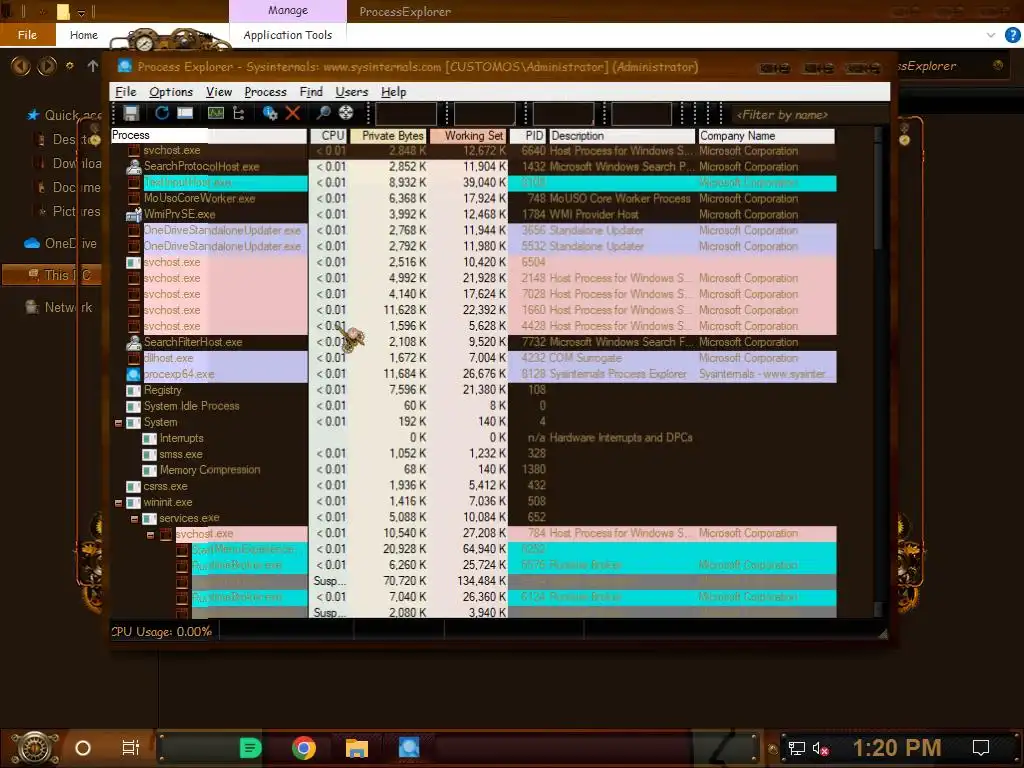Click the icon beside SearchProtocolHost.exe
Image resolution: width=1024 pixels, height=768 pixels.
pyautogui.click(x=134, y=167)
